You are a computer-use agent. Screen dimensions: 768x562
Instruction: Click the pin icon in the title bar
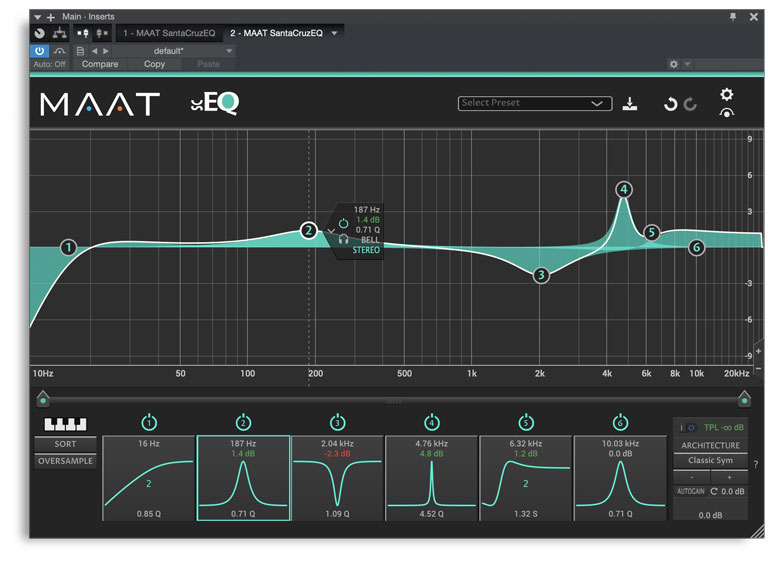(x=732, y=17)
